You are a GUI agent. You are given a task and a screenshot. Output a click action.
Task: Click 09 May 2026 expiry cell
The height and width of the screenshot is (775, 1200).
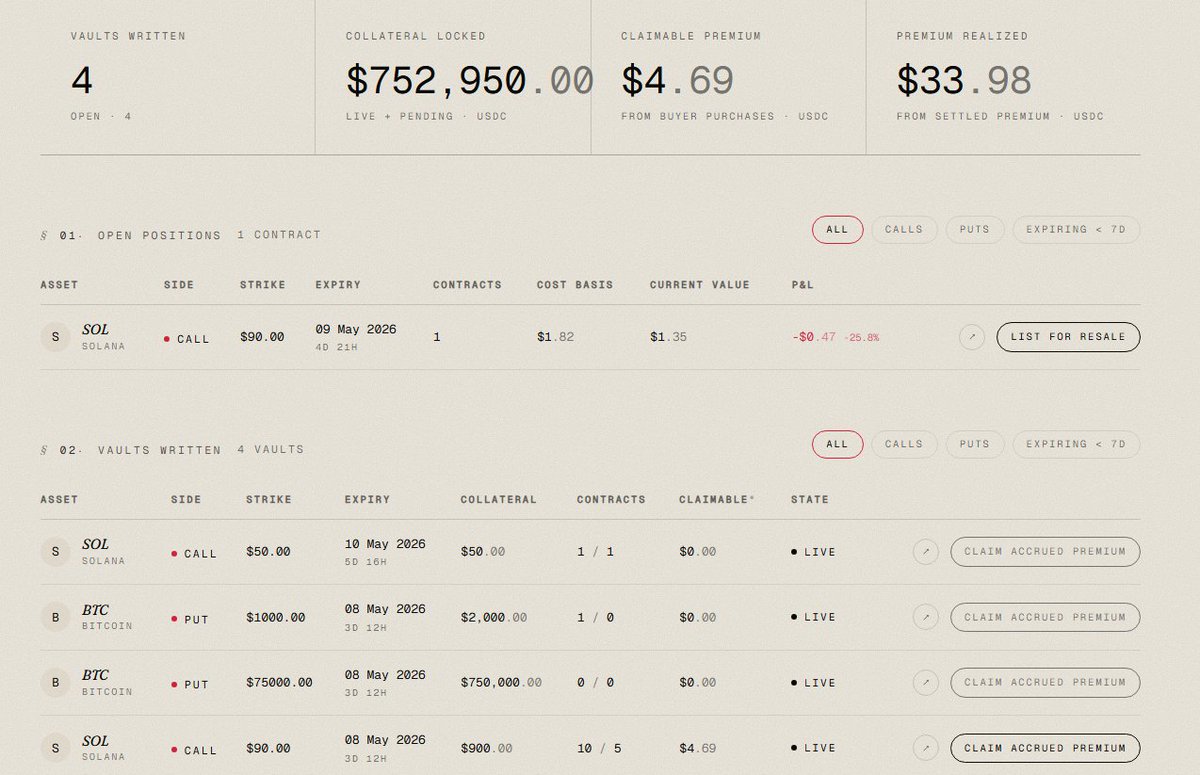pyautogui.click(x=356, y=337)
